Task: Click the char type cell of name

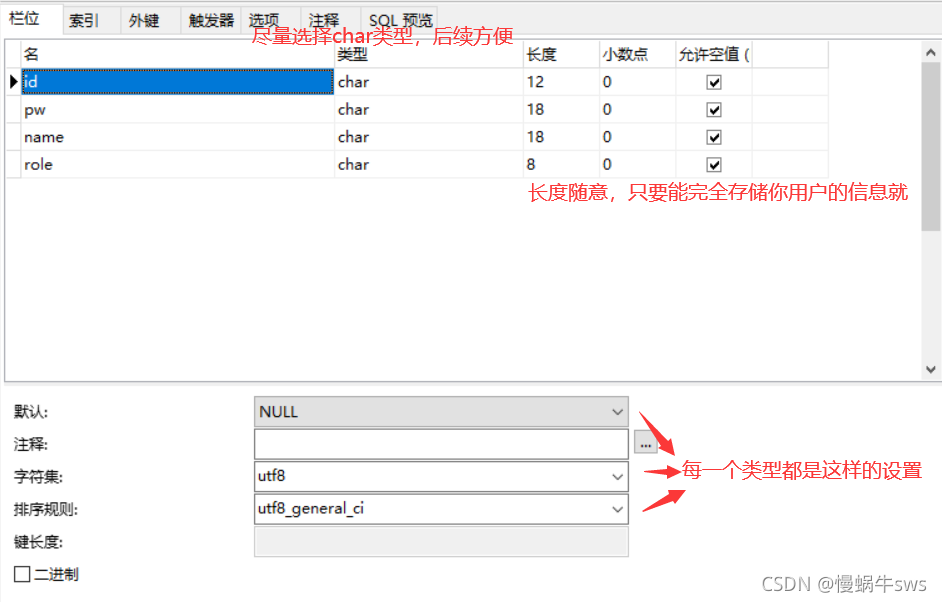Action: [x=428, y=137]
